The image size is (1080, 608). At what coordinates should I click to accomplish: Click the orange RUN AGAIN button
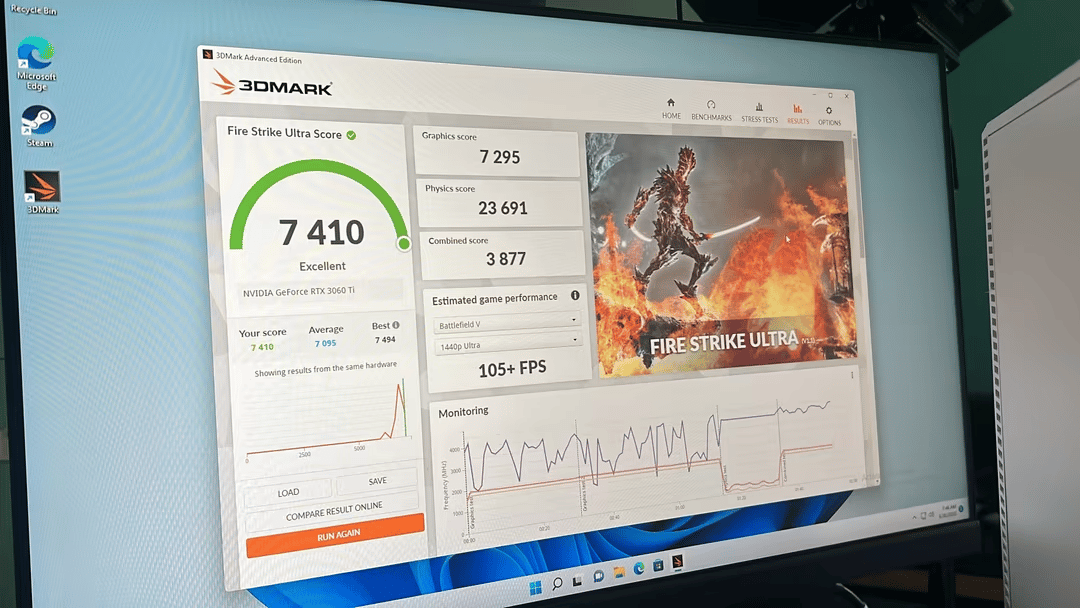point(335,535)
